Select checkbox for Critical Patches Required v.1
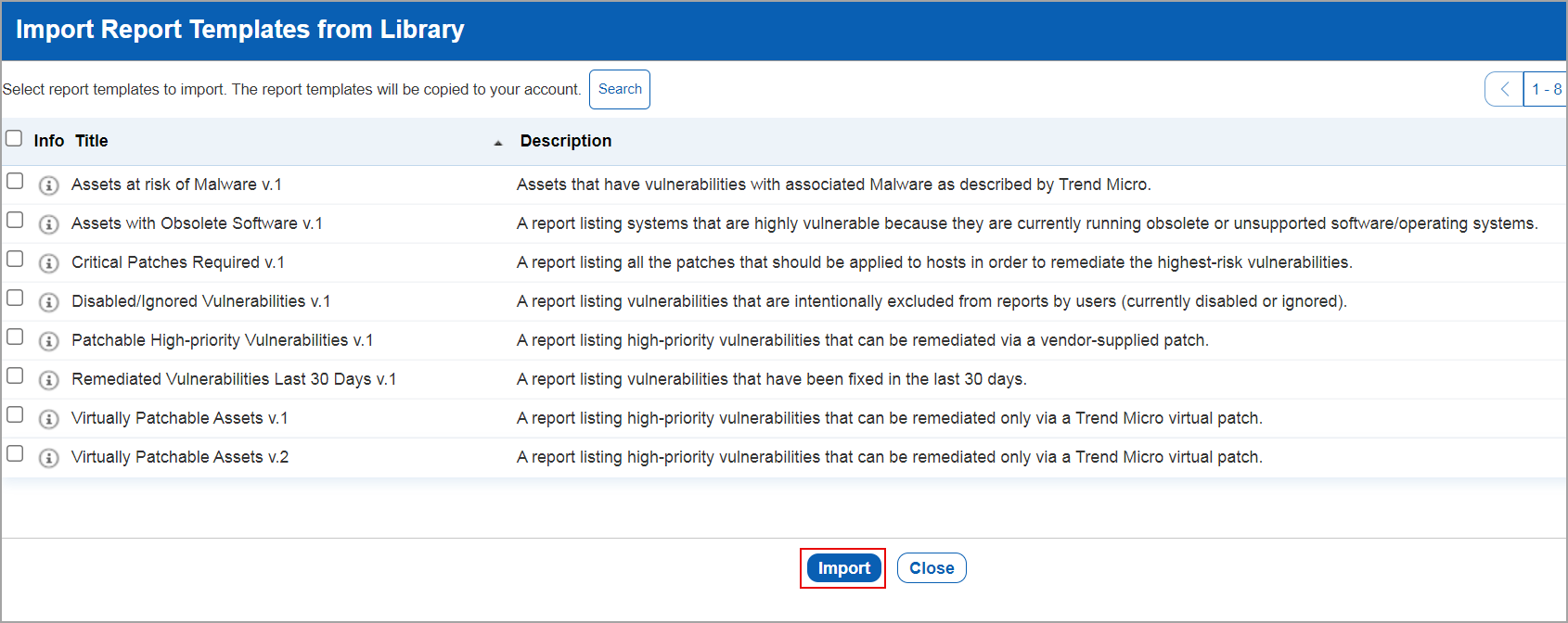Screen dimensions: 1568x623 pos(15,259)
